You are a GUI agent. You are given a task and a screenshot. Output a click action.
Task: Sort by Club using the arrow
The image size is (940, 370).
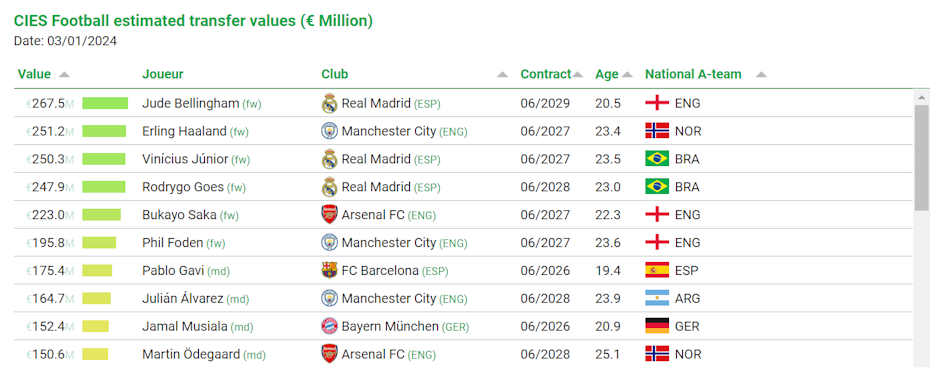(502, 75)
